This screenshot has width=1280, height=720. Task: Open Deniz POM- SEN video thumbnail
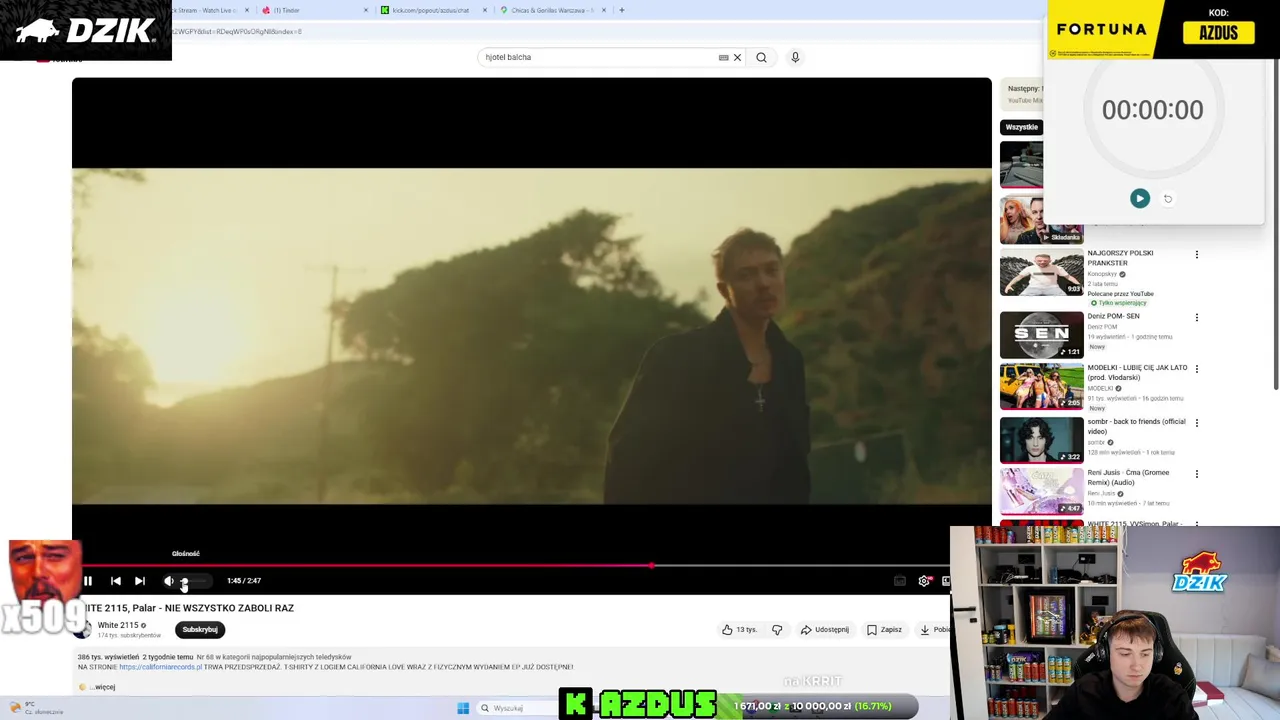point(1041,334)
